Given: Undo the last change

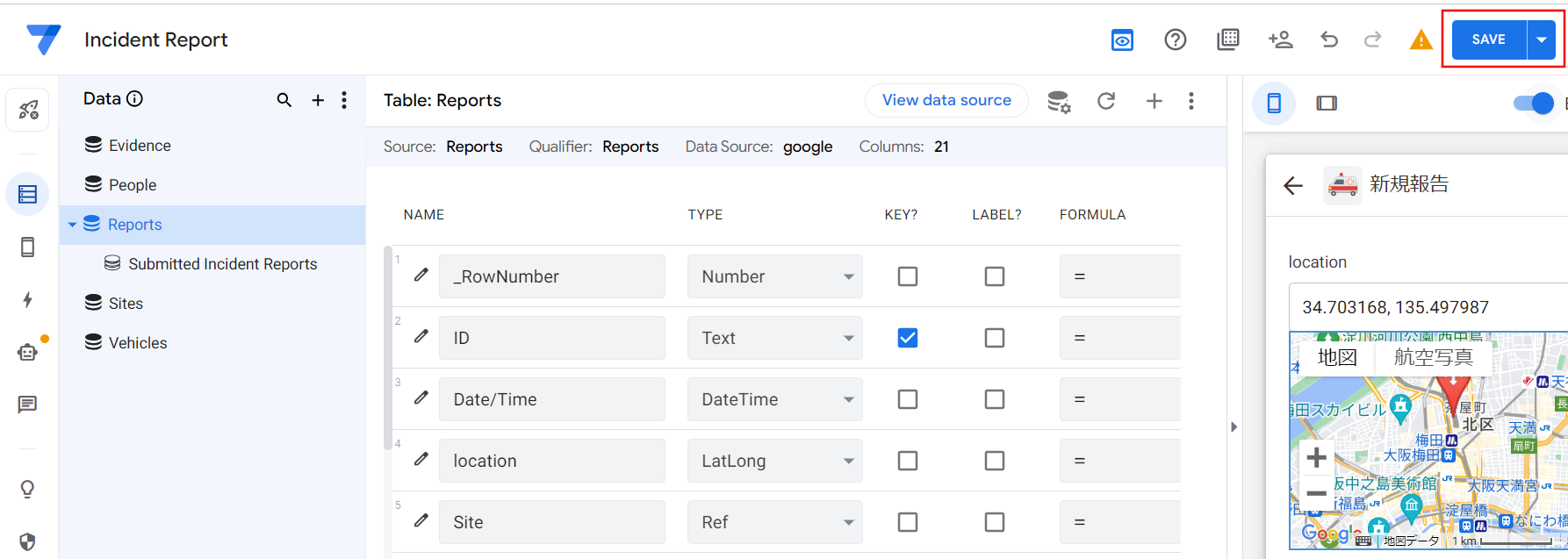Looking at the screenshot, I should pyautogui.click(x=1329, y=39).
